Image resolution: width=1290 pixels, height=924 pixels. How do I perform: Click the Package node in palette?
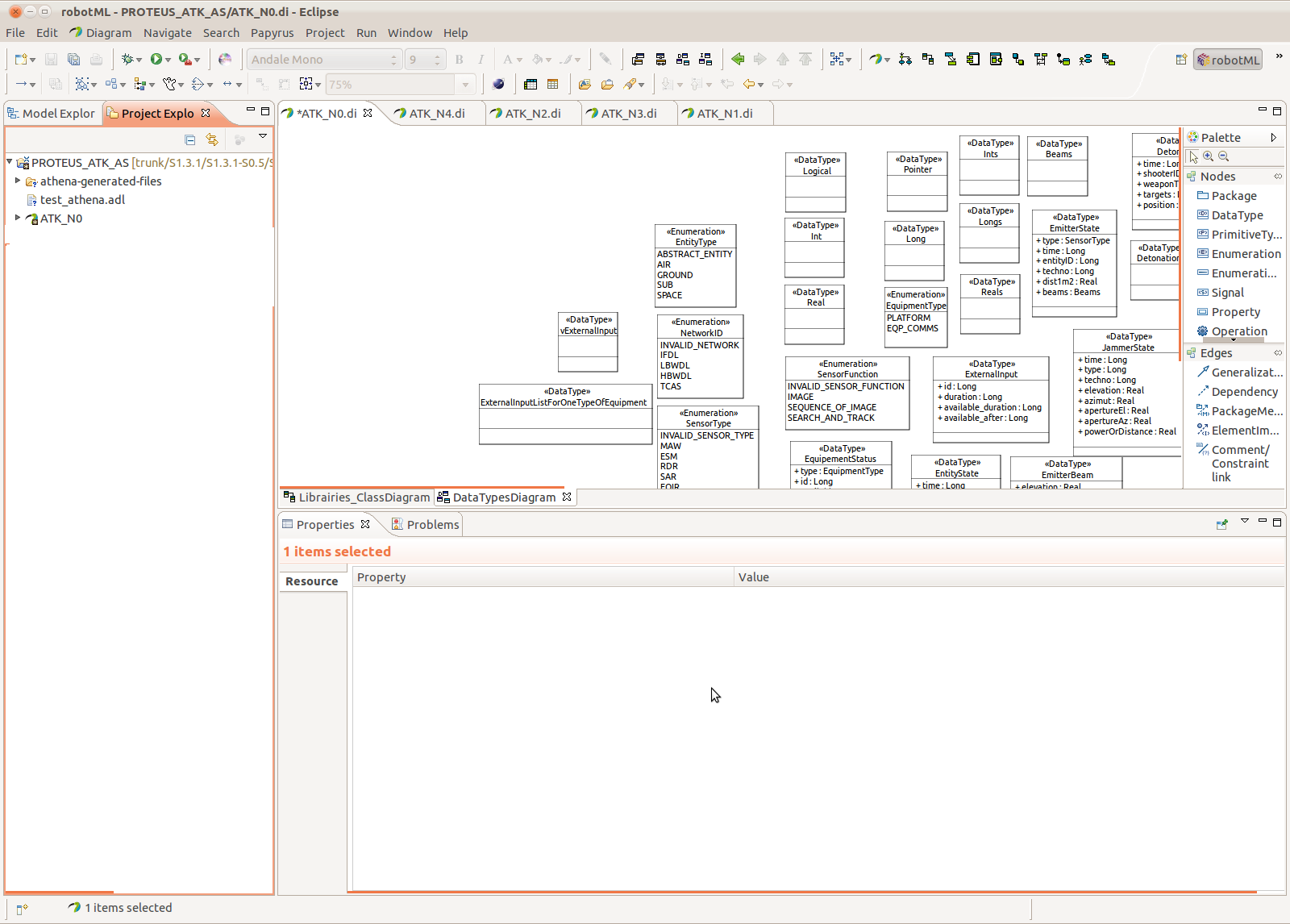pos(1226,196)
